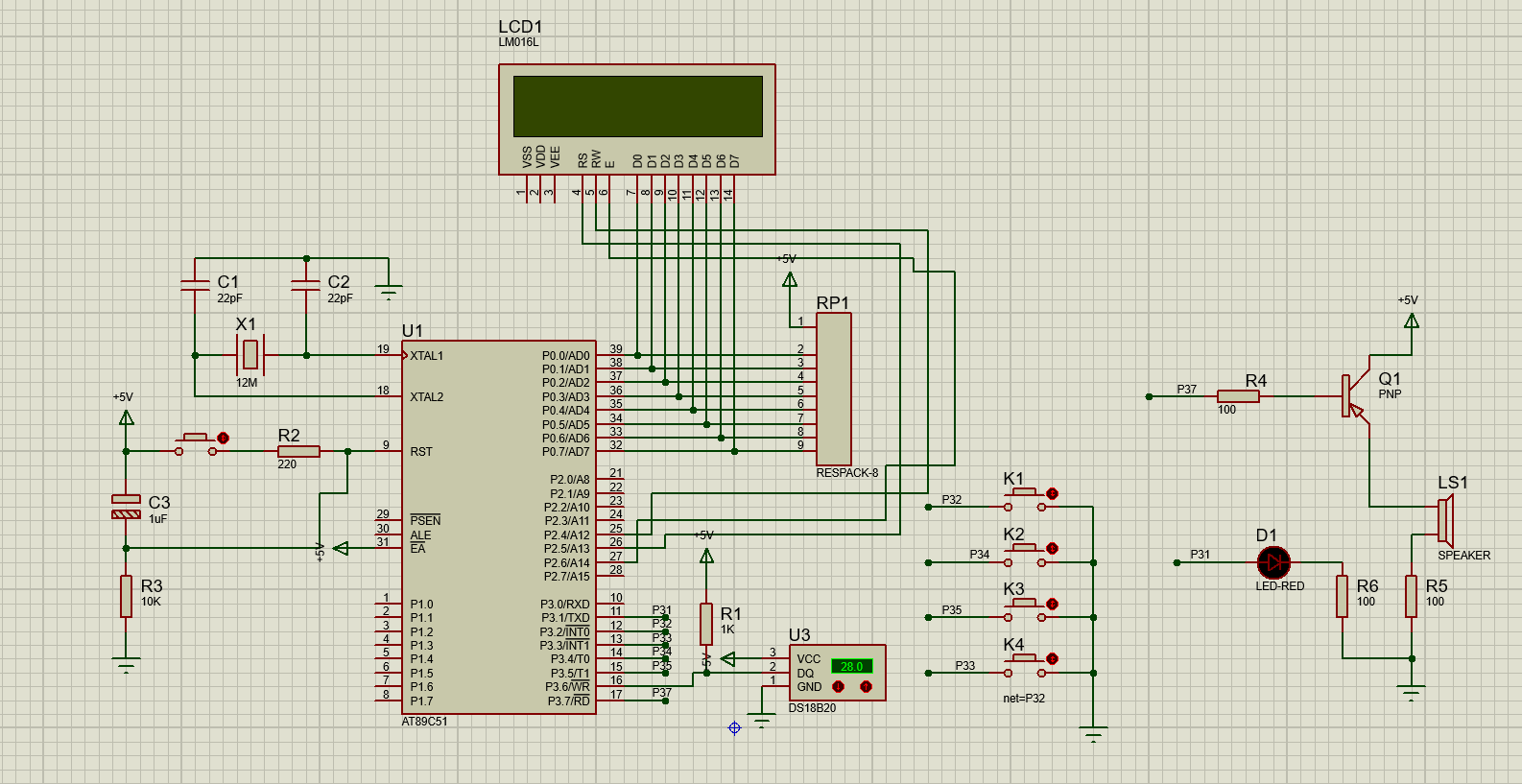1522x784 pixels.
Task: Select the LS1 speaker symbol
Action: click(x=1446, y=520)
